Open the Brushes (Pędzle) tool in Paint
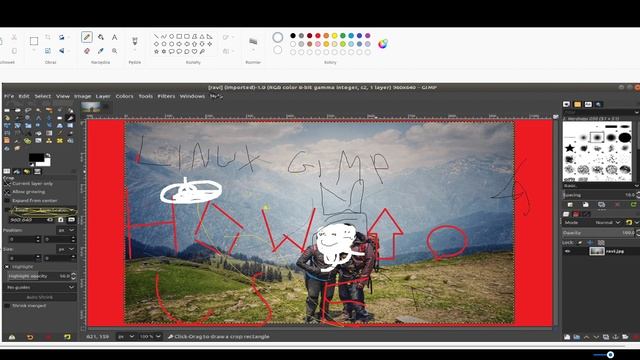 [x=135, y=41]
